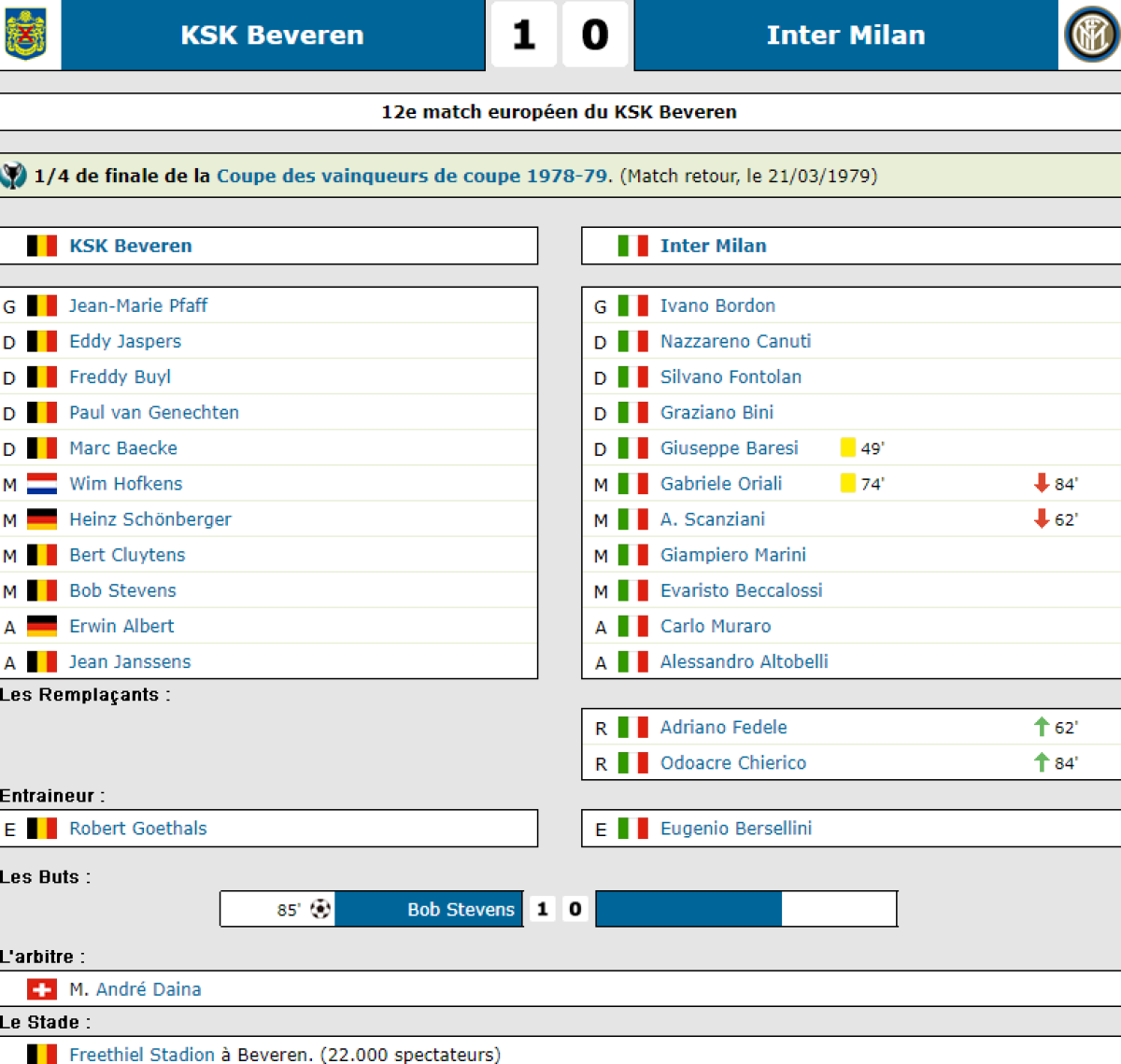The width and height of the screenshot is (1121, 1064).
Task: Select referee M. André Daina link
Action: 135,989
